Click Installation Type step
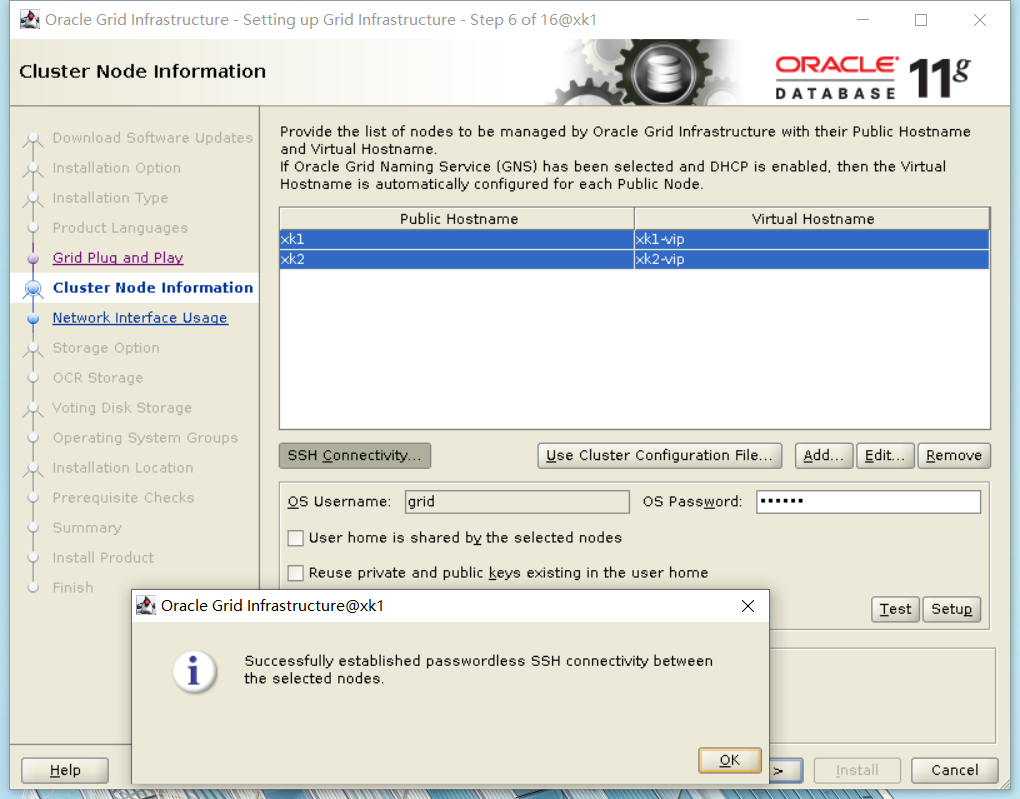Viewport: 1020px width, 799px height. point(110,198)
